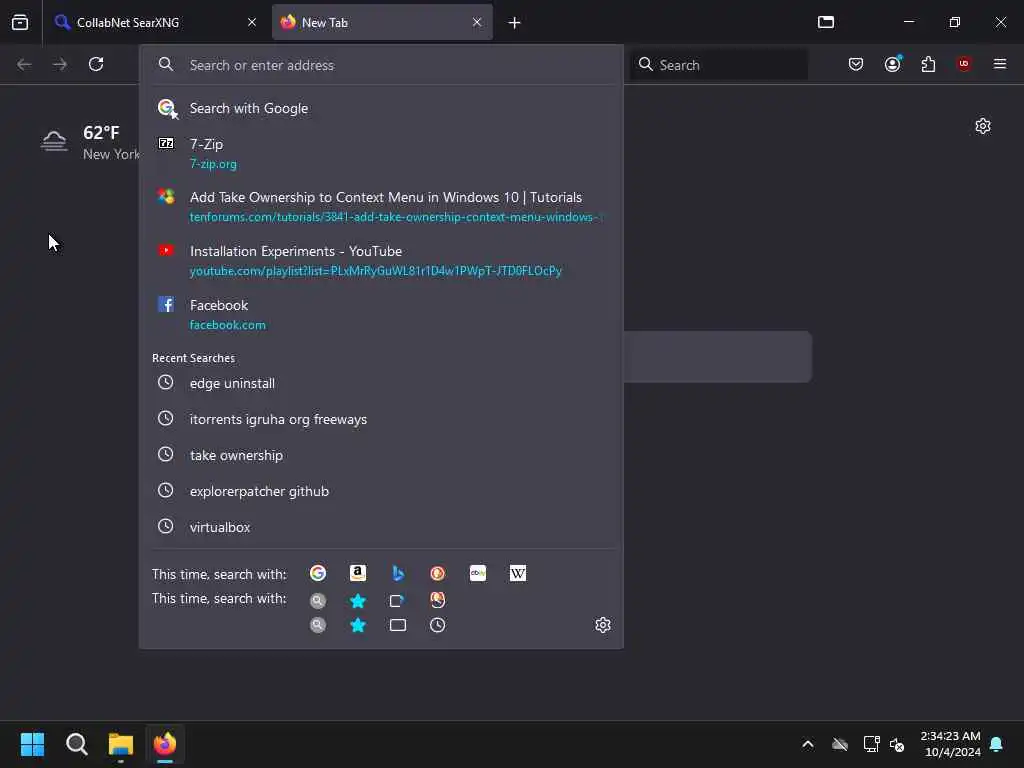
Task: Select recent search 'take ownership'
Action: [x=381, y=455]
